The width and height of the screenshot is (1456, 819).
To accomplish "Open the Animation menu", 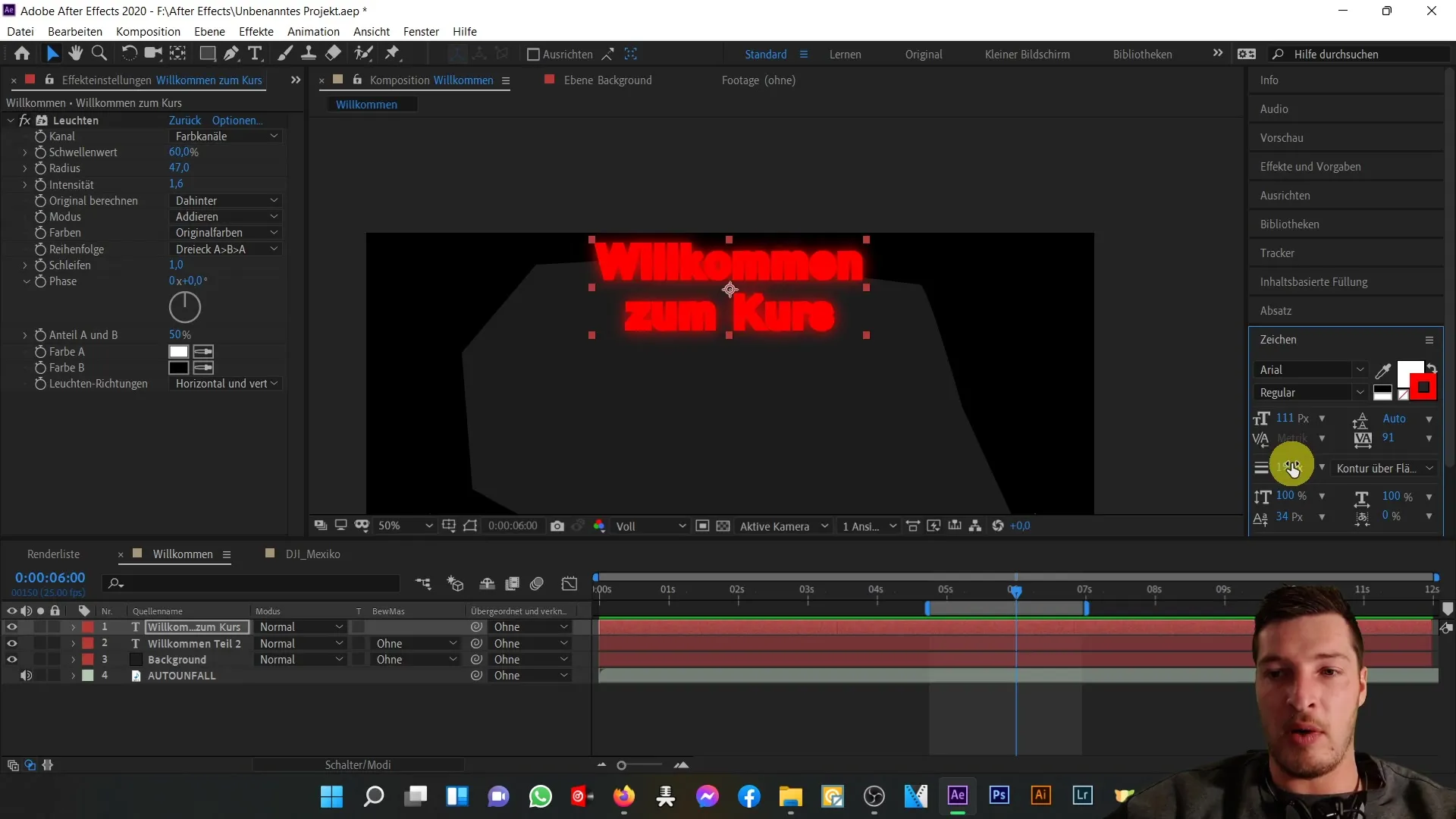I will click(313, 31).
